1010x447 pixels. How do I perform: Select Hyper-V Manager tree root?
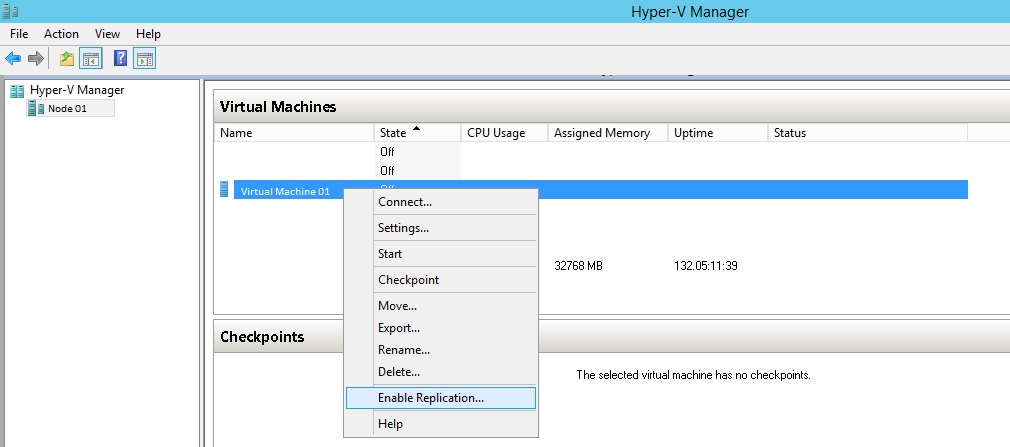click(x=77, y=90)
